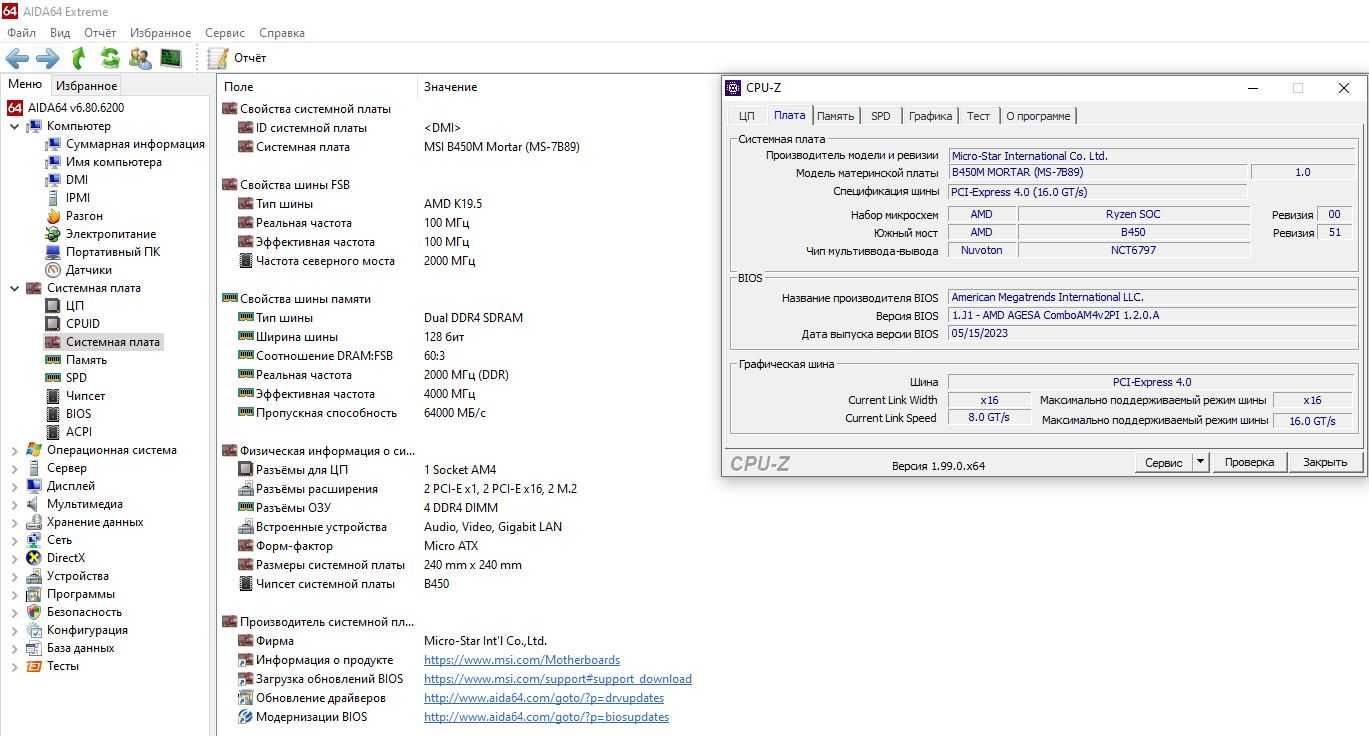Switch to Память tab in CPU-Z

836,116
